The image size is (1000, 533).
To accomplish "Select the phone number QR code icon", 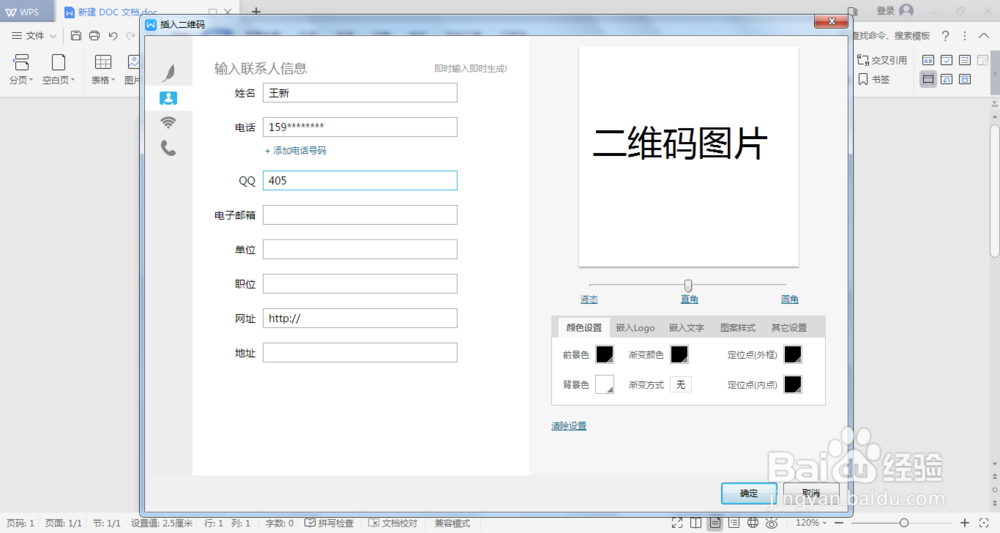I will (x=168, y=148).
